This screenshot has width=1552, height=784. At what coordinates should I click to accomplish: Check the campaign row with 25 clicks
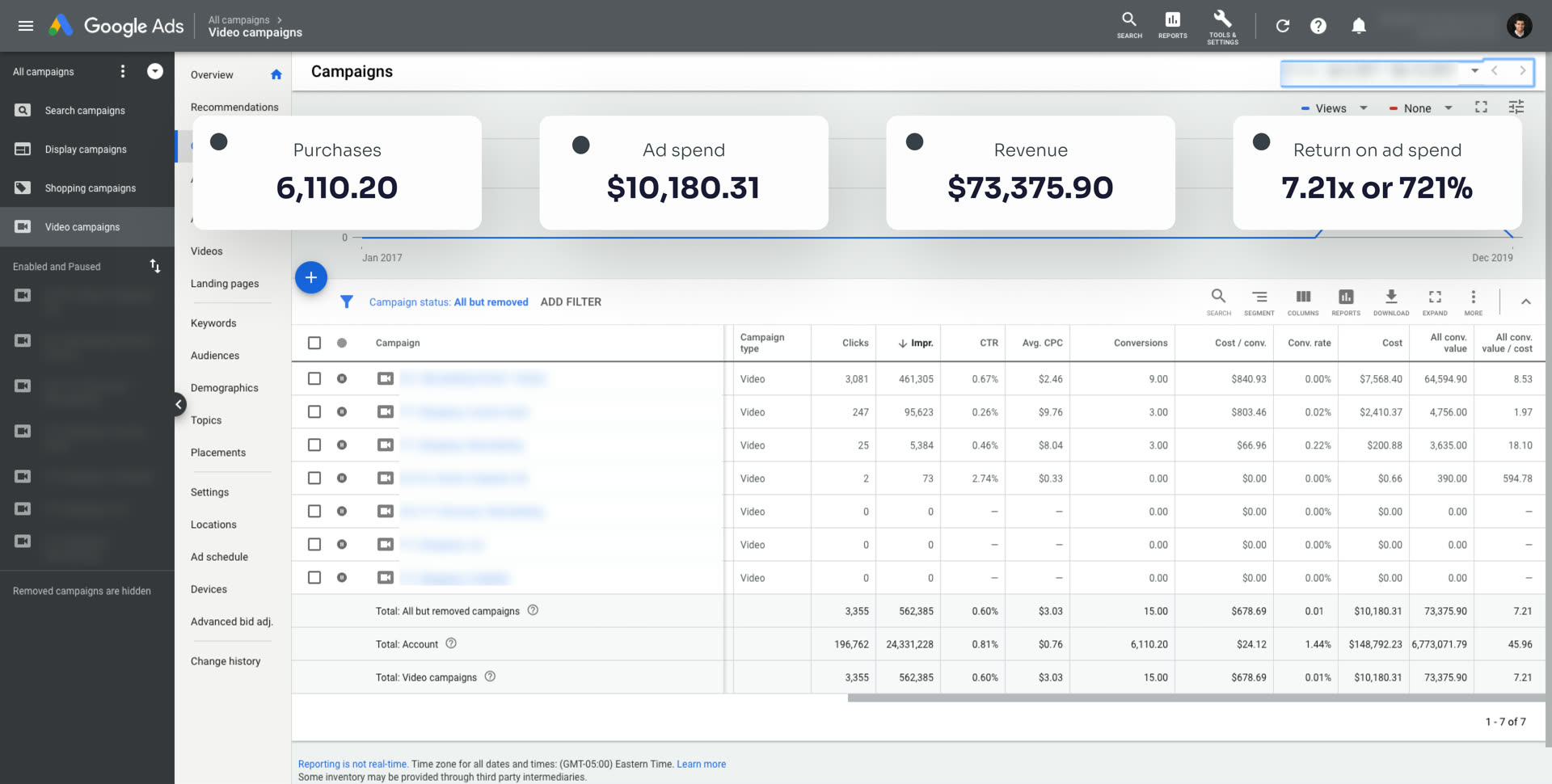coord(314,445)
